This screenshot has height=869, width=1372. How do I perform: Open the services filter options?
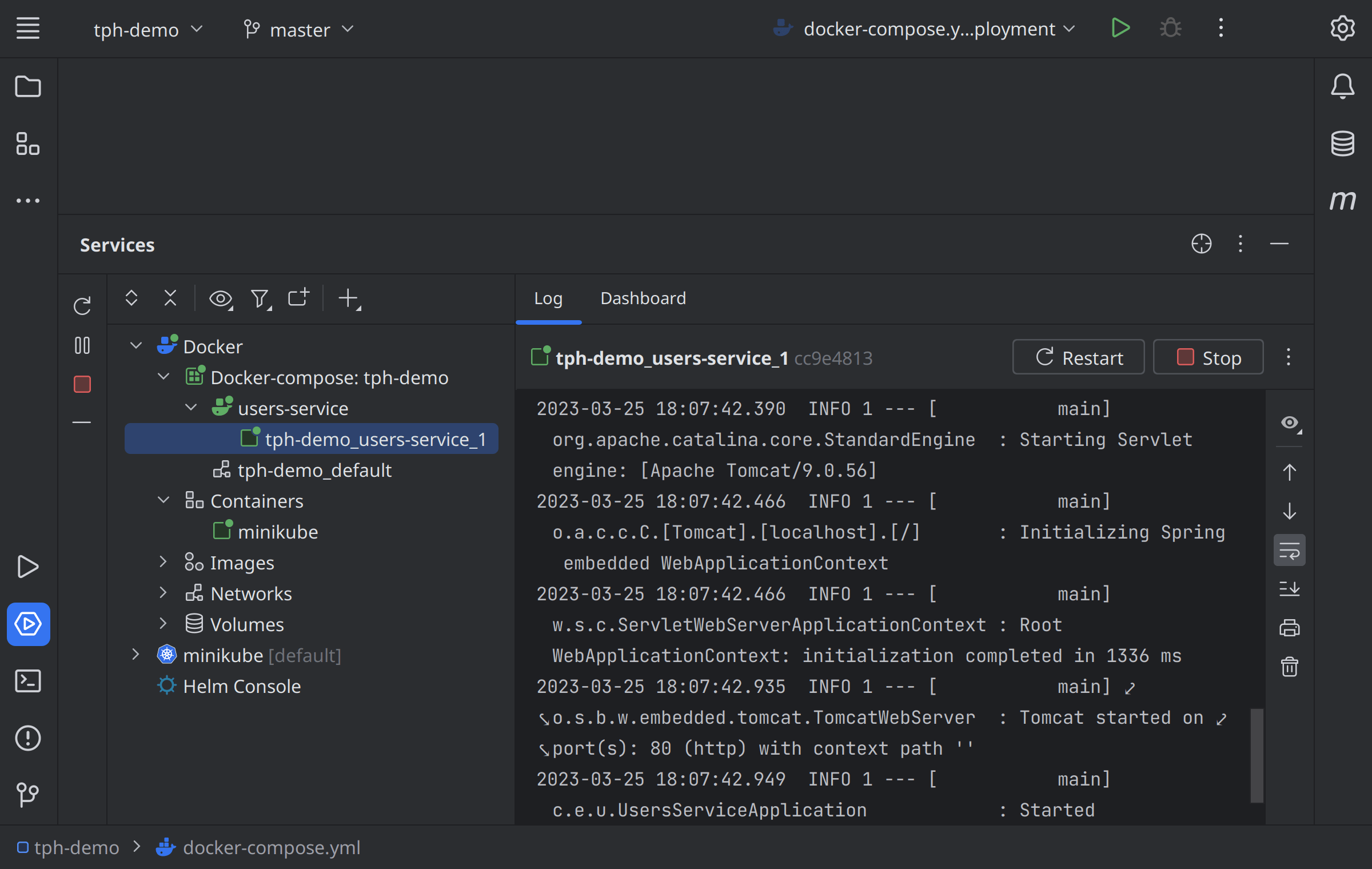261,298
